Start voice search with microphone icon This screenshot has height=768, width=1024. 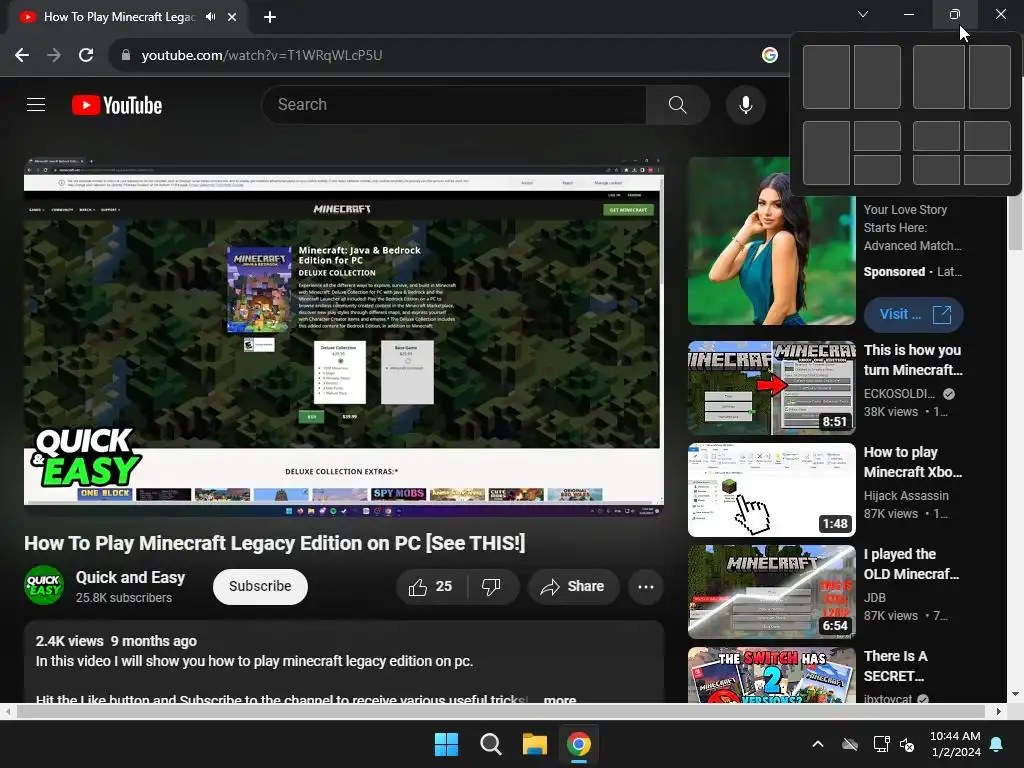745,104
